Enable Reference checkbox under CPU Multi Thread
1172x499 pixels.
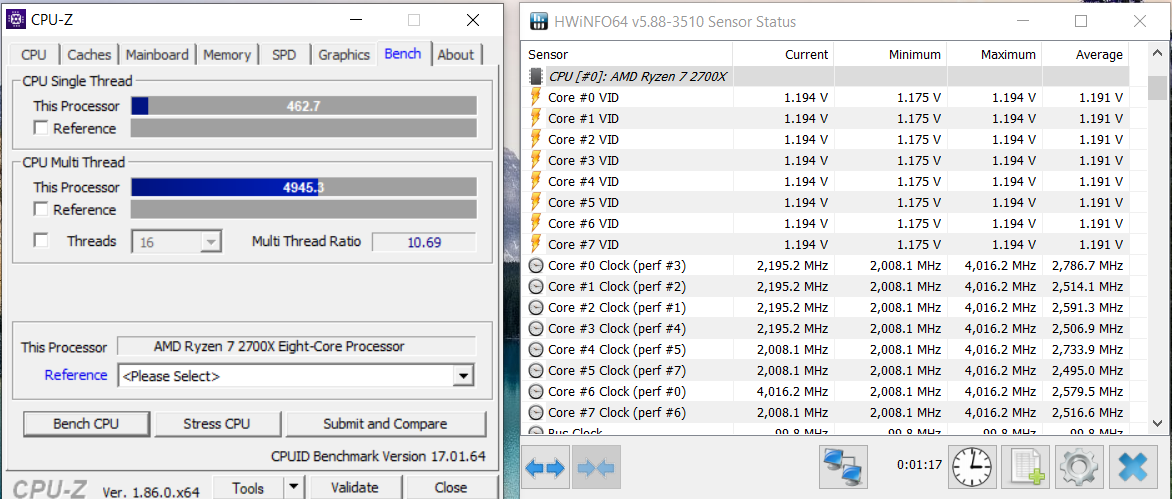(x=41, y=209)
